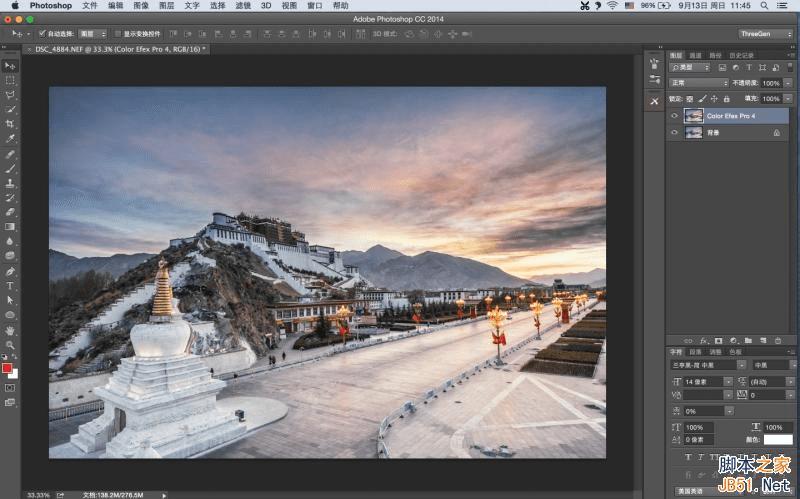The height and width of the screenshot is (499, 800).
Task: Toggle Auto-Select checkbox in options bar
Action: pos(42,34)
